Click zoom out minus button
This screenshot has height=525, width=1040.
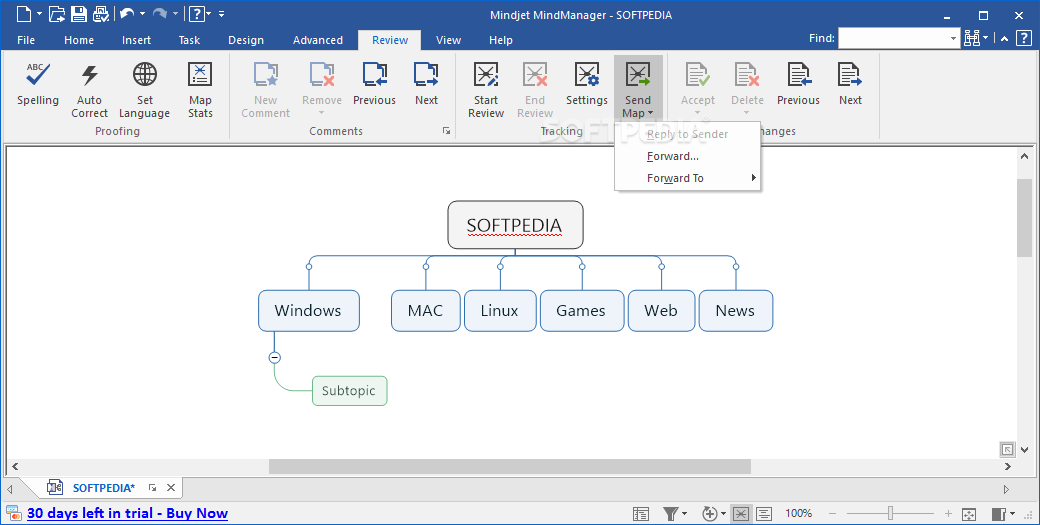coord(832,514)
